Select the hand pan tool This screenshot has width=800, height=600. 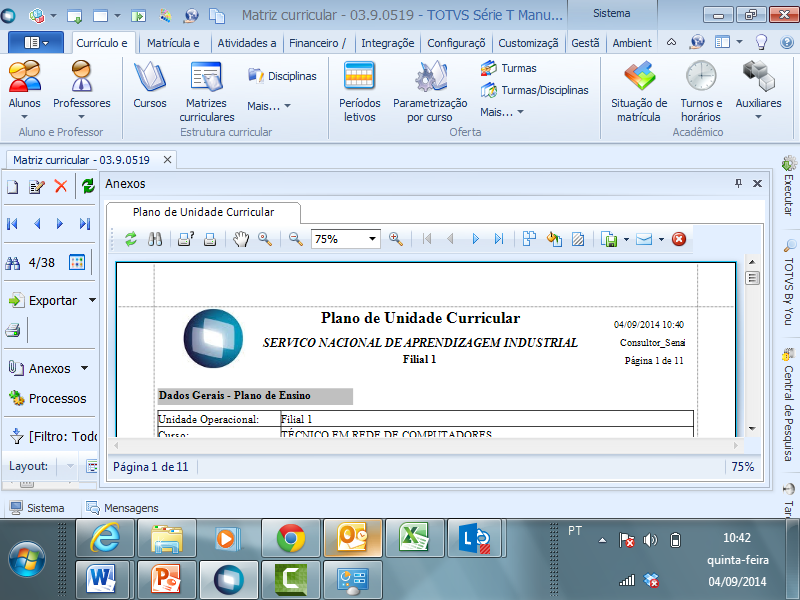[241, 239]
